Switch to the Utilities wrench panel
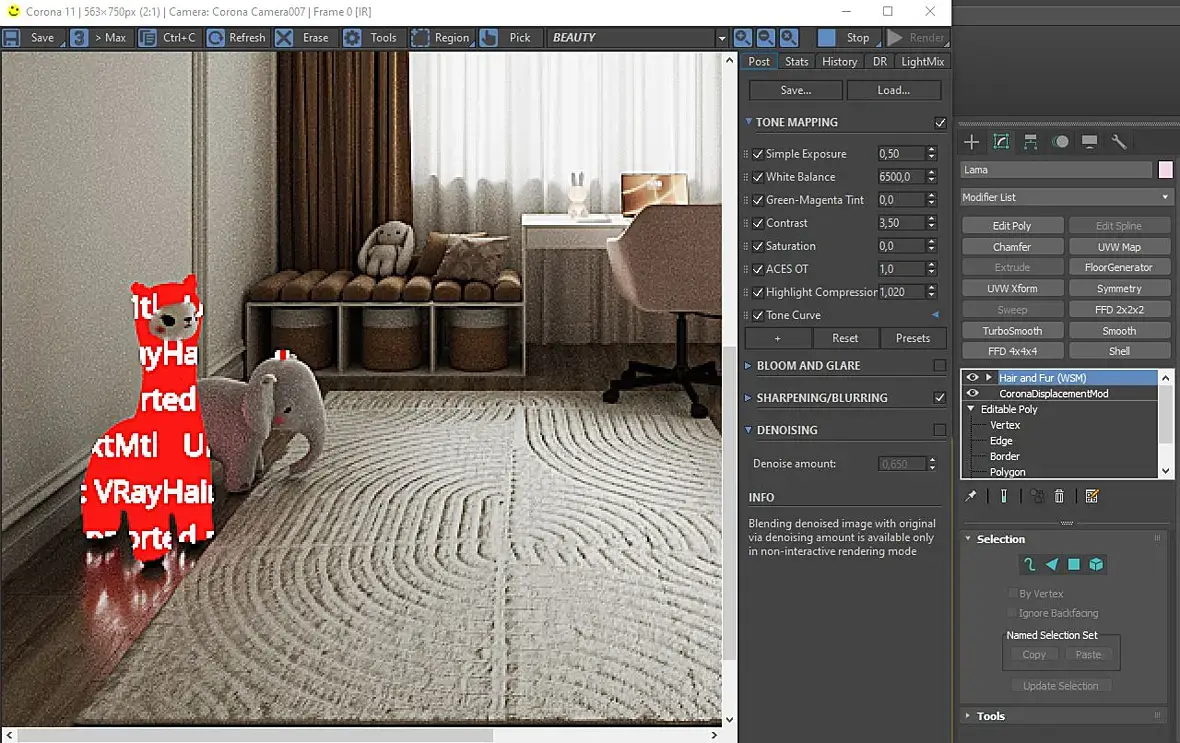 [x=1119, y=142]
